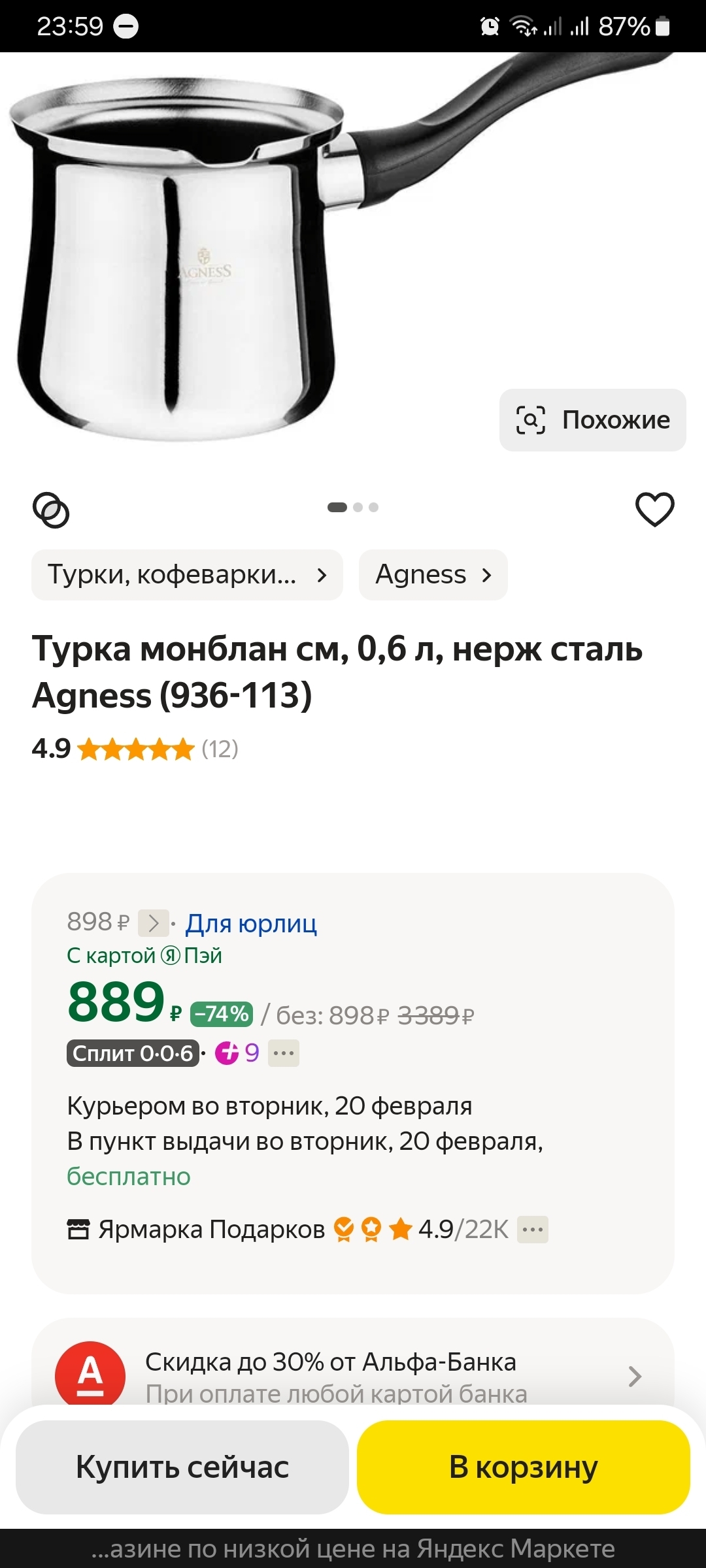Tap the product photo of the turka
The image size is (706, 1568).
pos(196,261)
